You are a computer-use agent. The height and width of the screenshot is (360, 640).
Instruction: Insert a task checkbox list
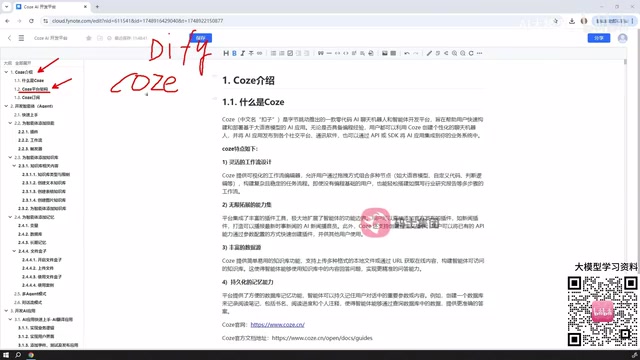coord(290,53)
